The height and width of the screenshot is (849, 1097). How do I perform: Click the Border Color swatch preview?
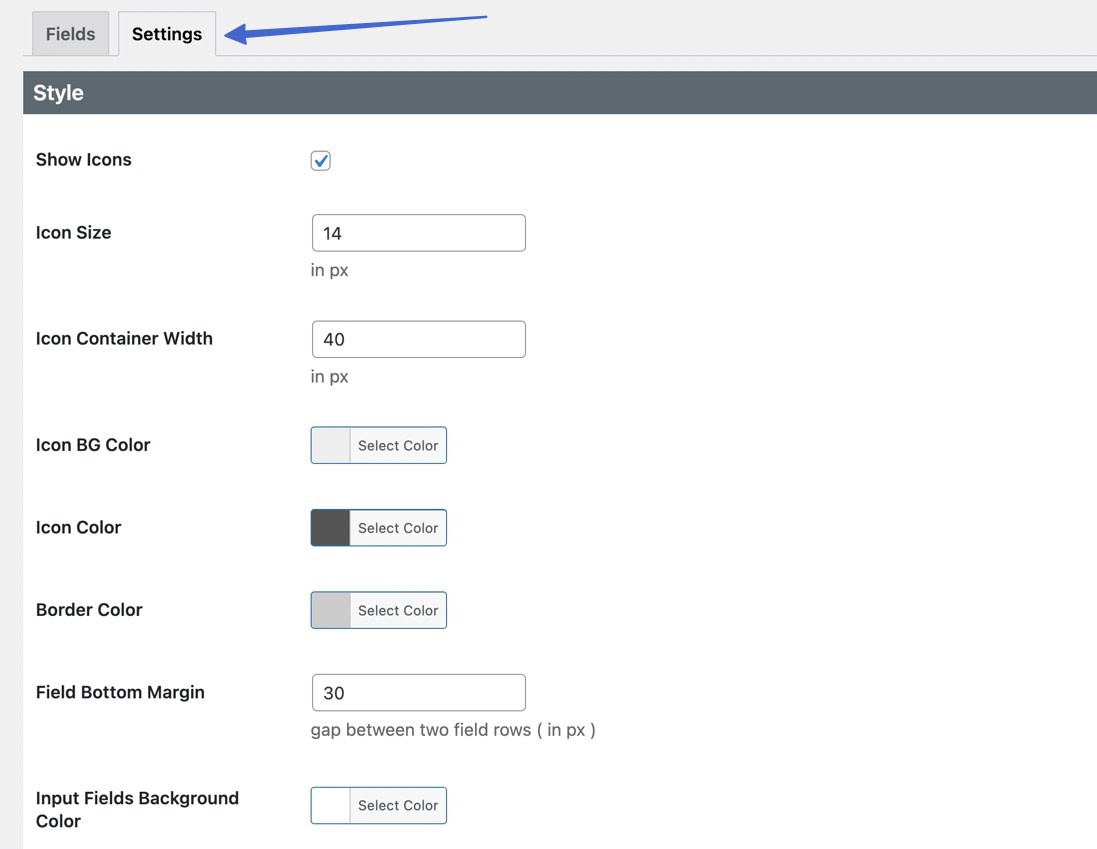[330, 610]
